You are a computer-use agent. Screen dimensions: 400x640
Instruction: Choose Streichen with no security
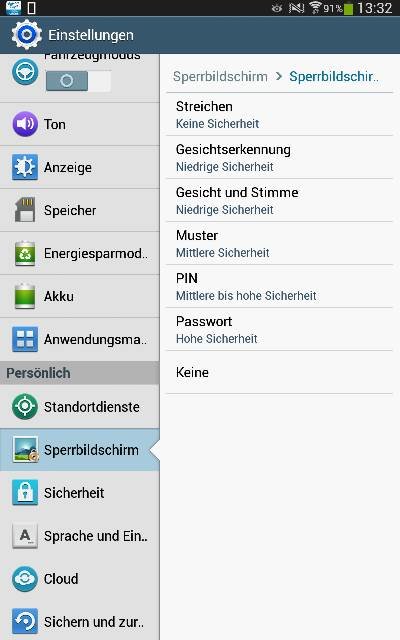click(x=279, y=114)
